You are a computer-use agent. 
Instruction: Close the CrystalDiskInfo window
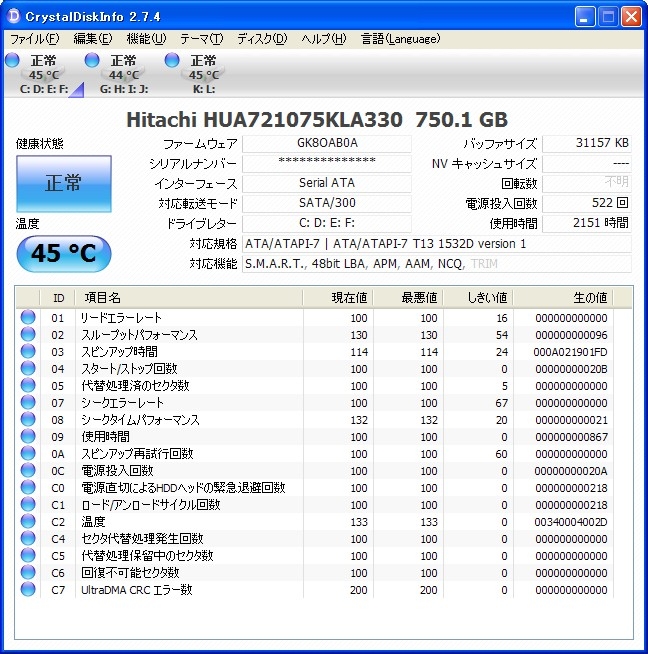pyautogui.click(x=631, y=17)
